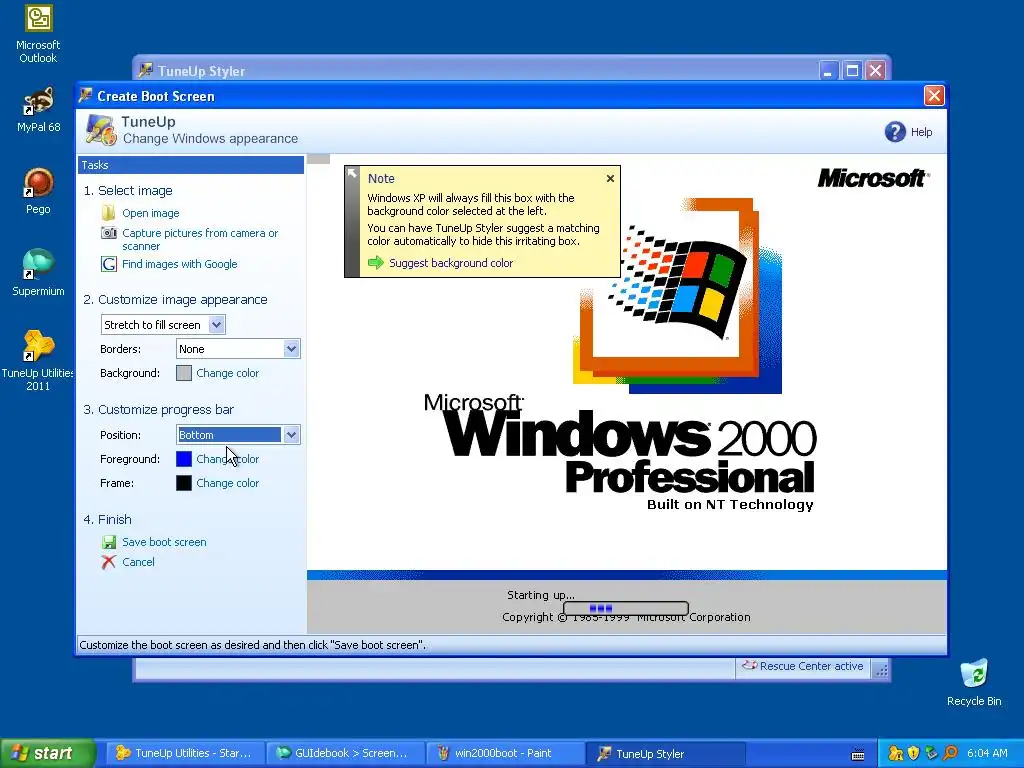Click Find images with Google link
Viewport: 1024px width, 768px height.
(x=180, y=264)
